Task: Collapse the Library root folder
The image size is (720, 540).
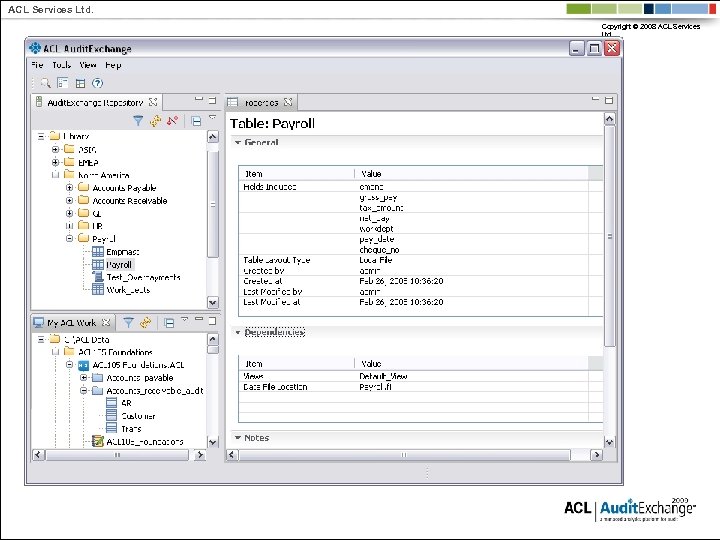Action: click(41, 136)
